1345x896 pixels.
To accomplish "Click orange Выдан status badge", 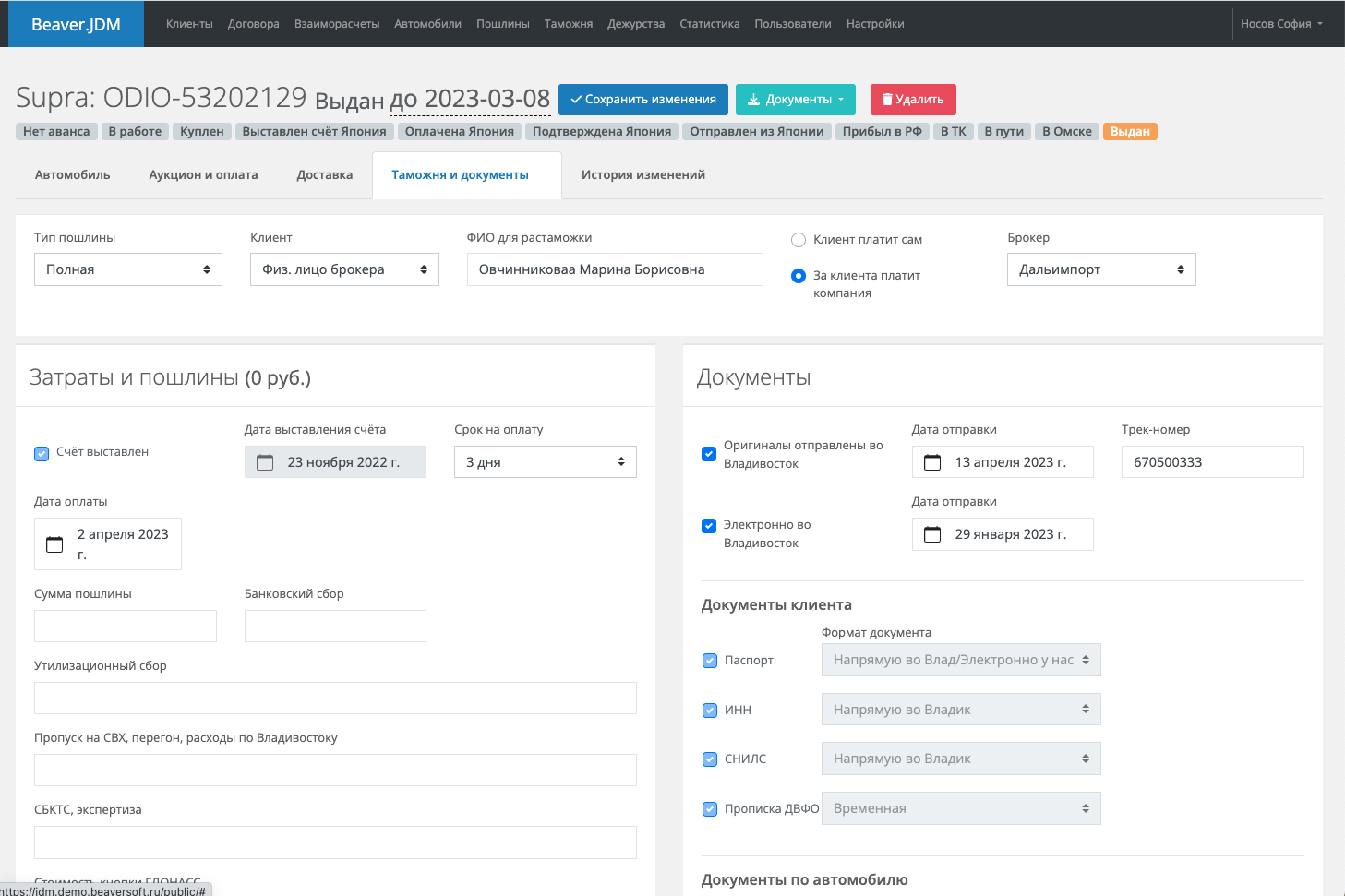I will coord(1130,132).
